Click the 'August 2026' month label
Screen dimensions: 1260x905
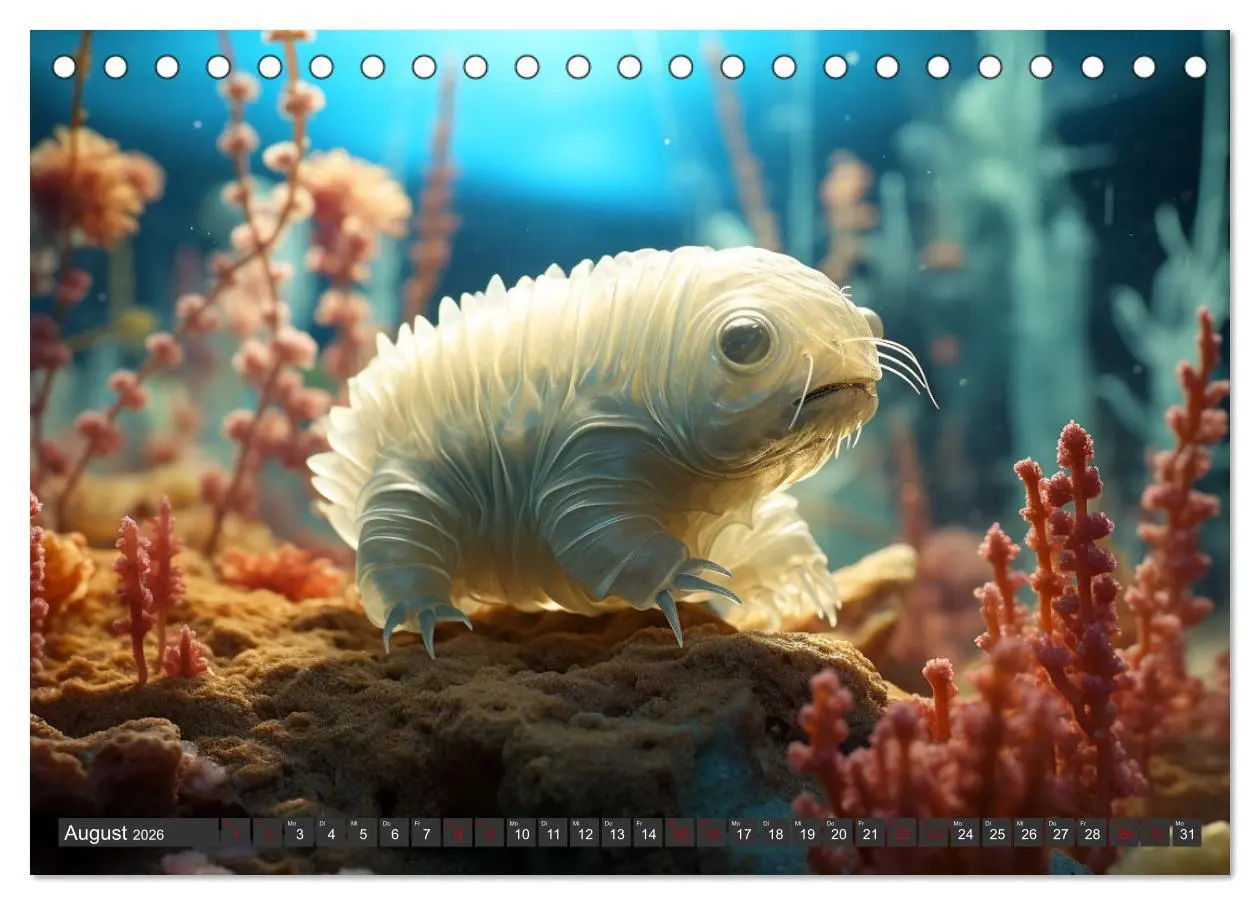pos(114,833)
